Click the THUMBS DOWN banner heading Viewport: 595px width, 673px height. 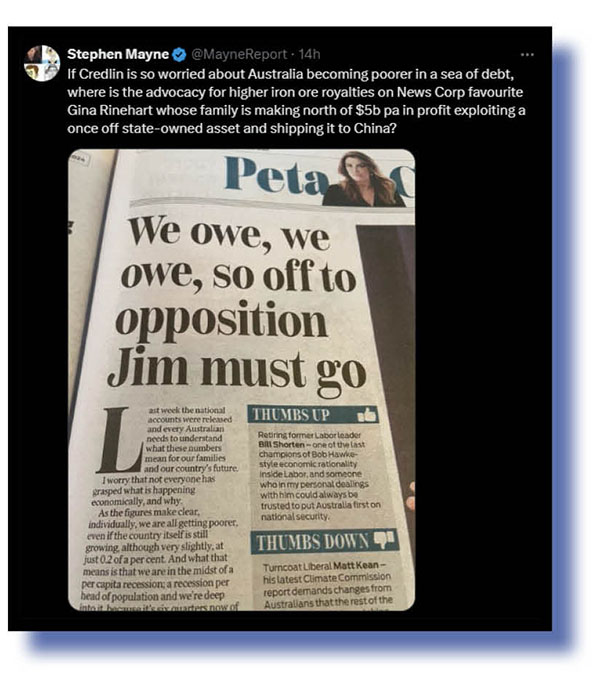click(x=312, y=542)
